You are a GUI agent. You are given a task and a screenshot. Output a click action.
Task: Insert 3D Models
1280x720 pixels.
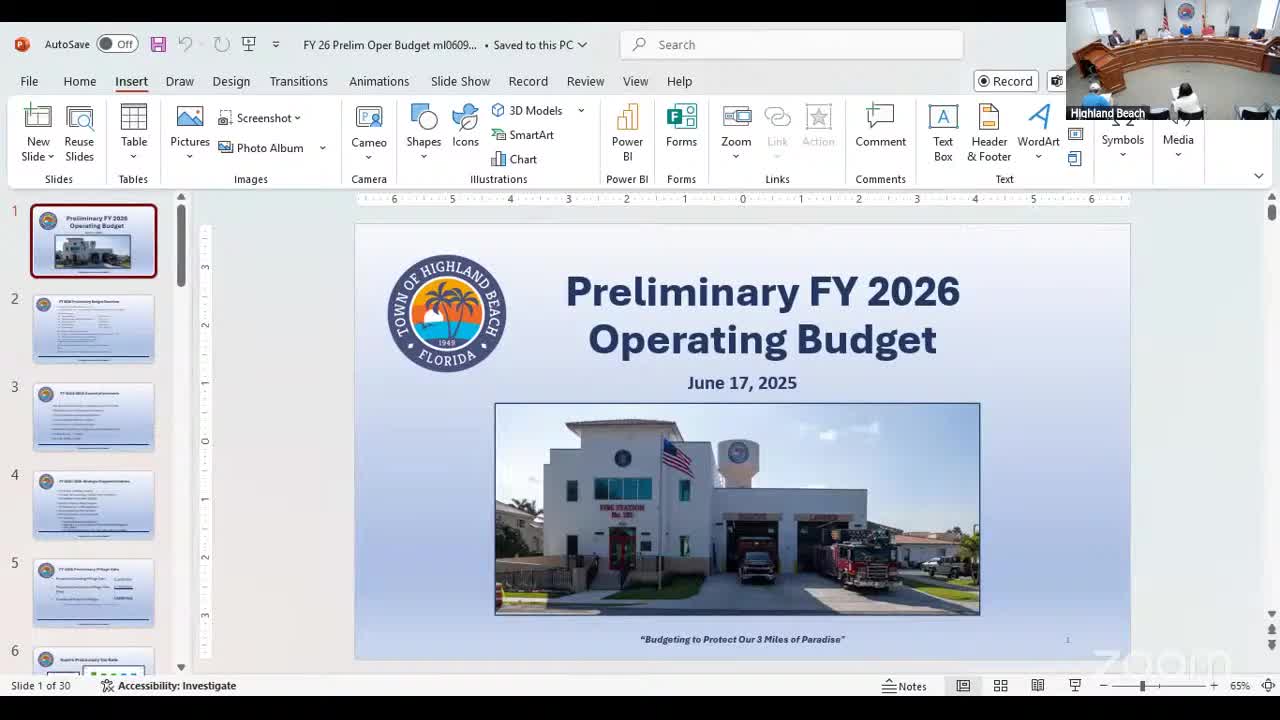[x=527, y=110]
